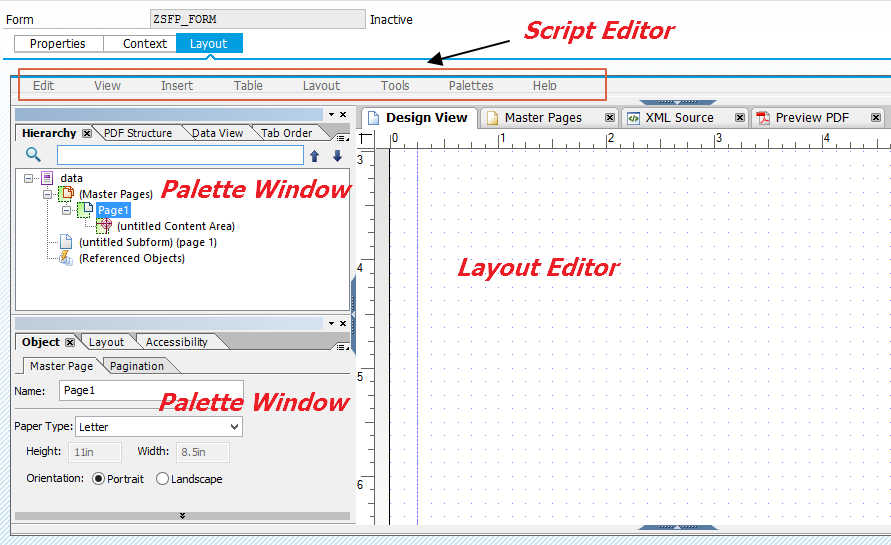The image size is (891, 545).
Task: Close the Master Pages view tab
Action: [610, 118]
